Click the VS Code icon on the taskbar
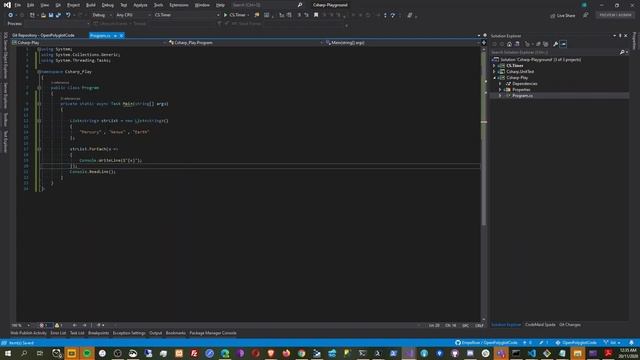 coord(532,353)
